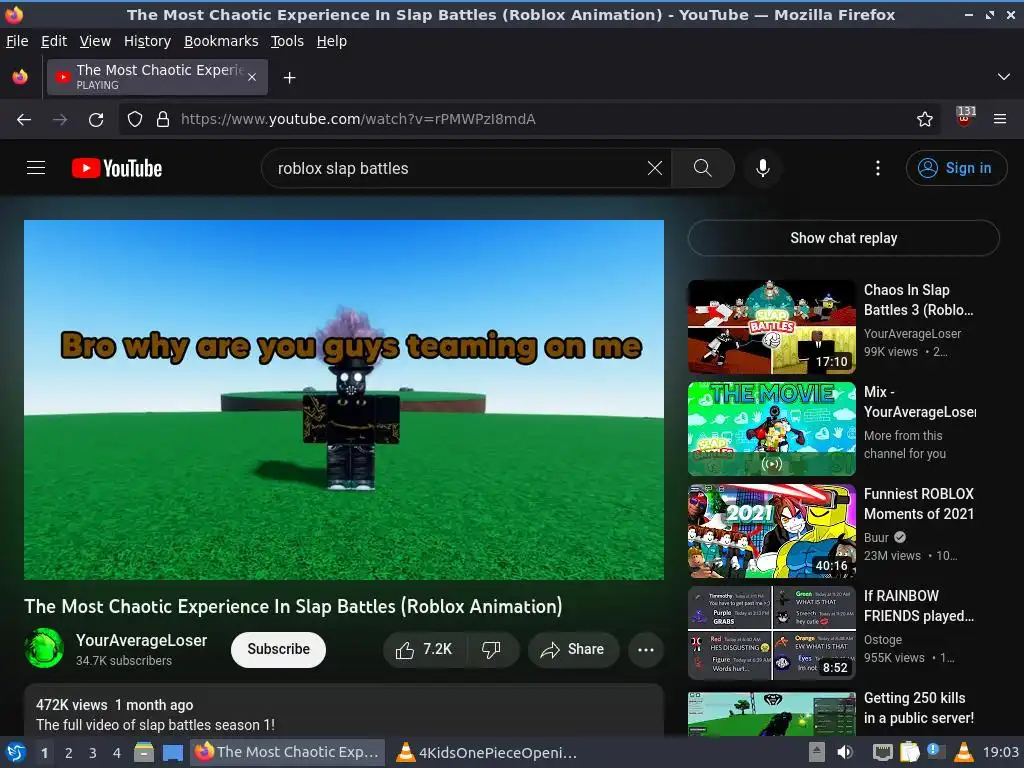Open the Mix - YourAverageLoser thumbnail
1024x768 pixels.
772,429
